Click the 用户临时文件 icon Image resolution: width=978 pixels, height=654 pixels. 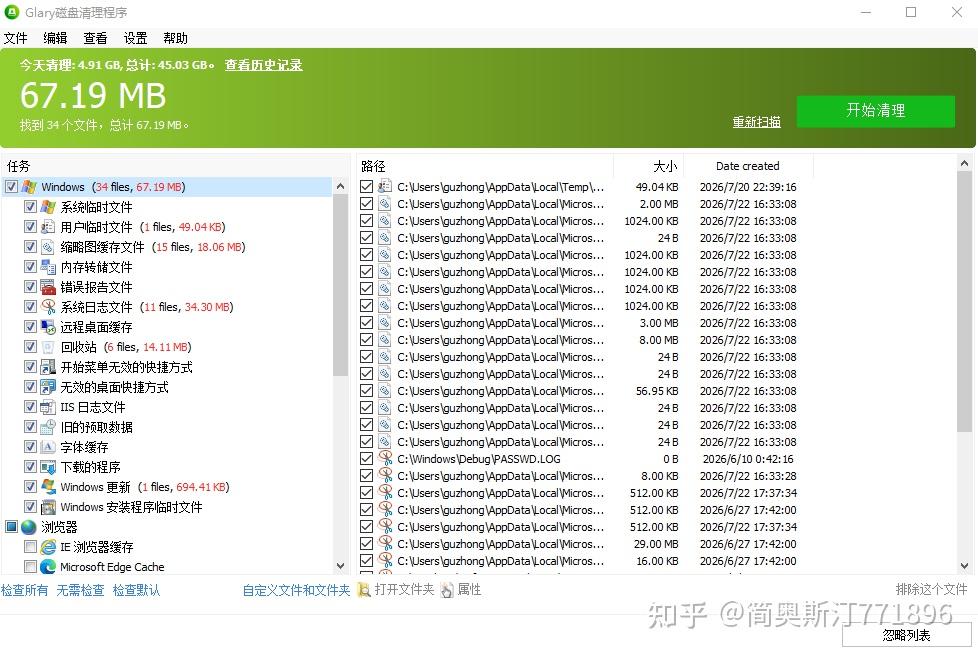pyautogui.click(x=48, y=226)
